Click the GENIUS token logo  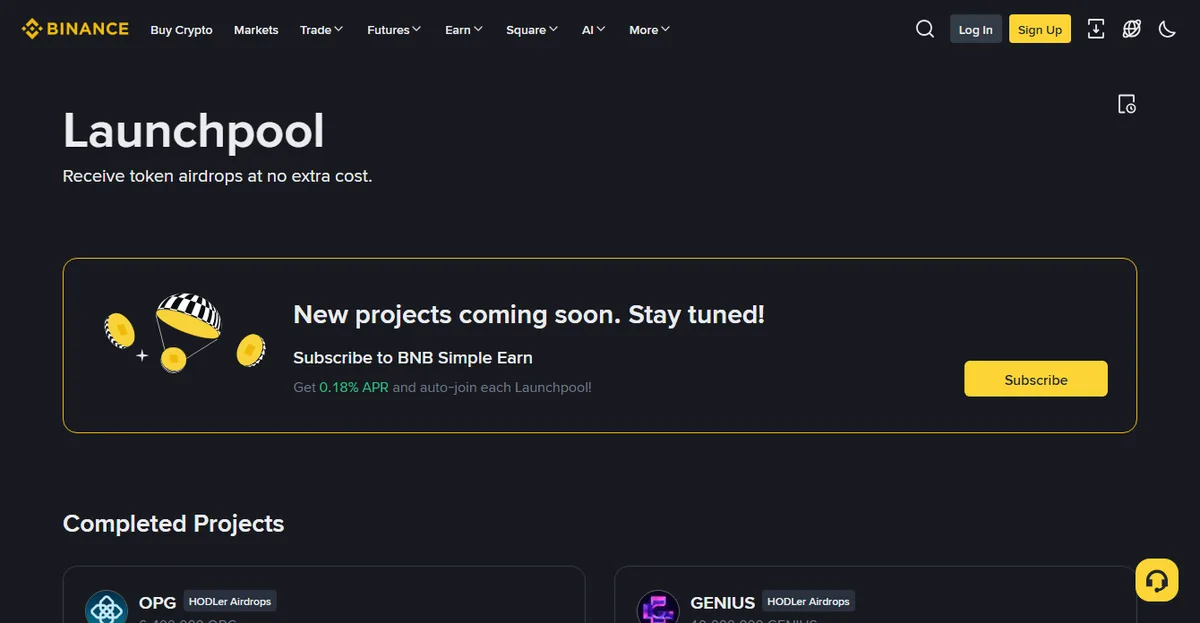point(658,607)
